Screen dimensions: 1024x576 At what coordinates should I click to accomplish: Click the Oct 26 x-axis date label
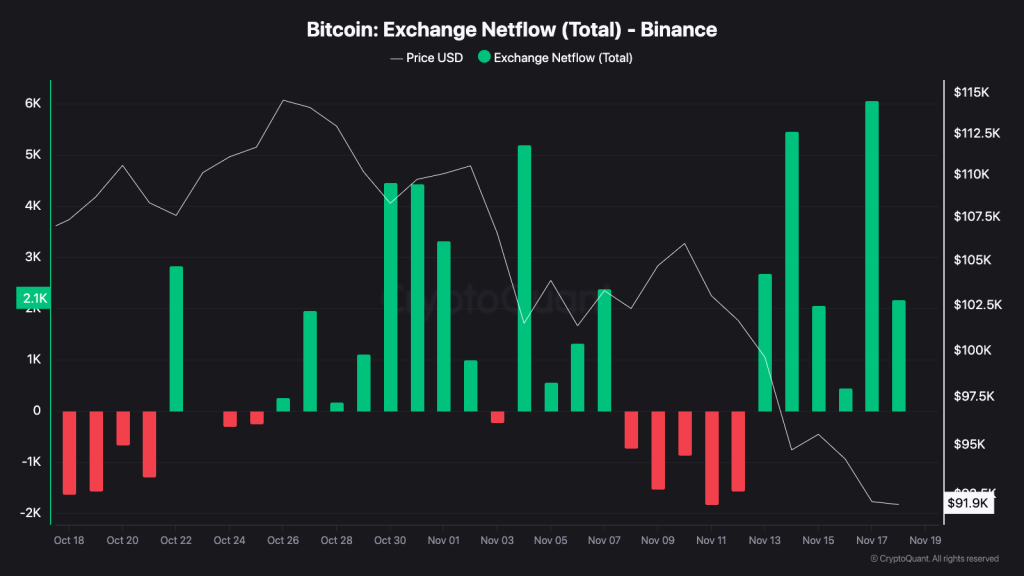283,541
